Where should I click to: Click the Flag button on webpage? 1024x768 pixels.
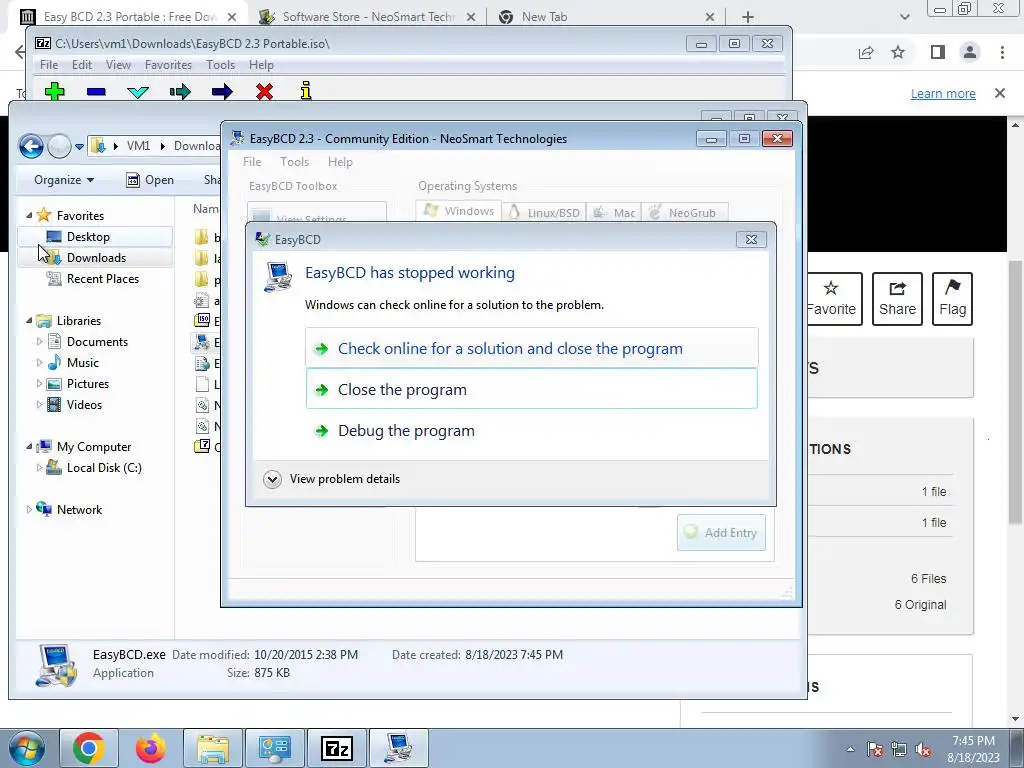pyautogui.click(x=952, y=298)
